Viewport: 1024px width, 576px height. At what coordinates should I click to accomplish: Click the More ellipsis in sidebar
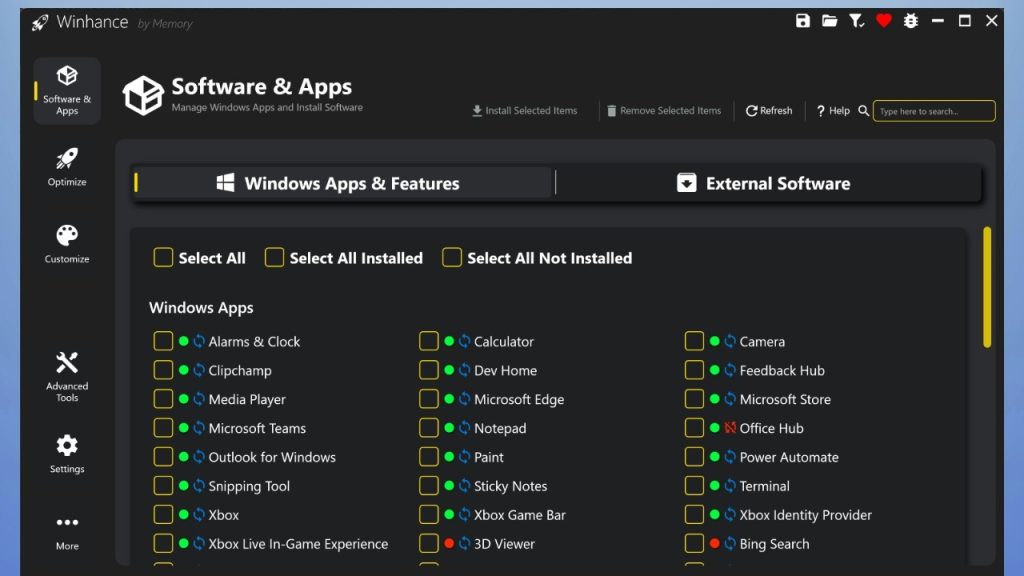click(x=67, y=532)
